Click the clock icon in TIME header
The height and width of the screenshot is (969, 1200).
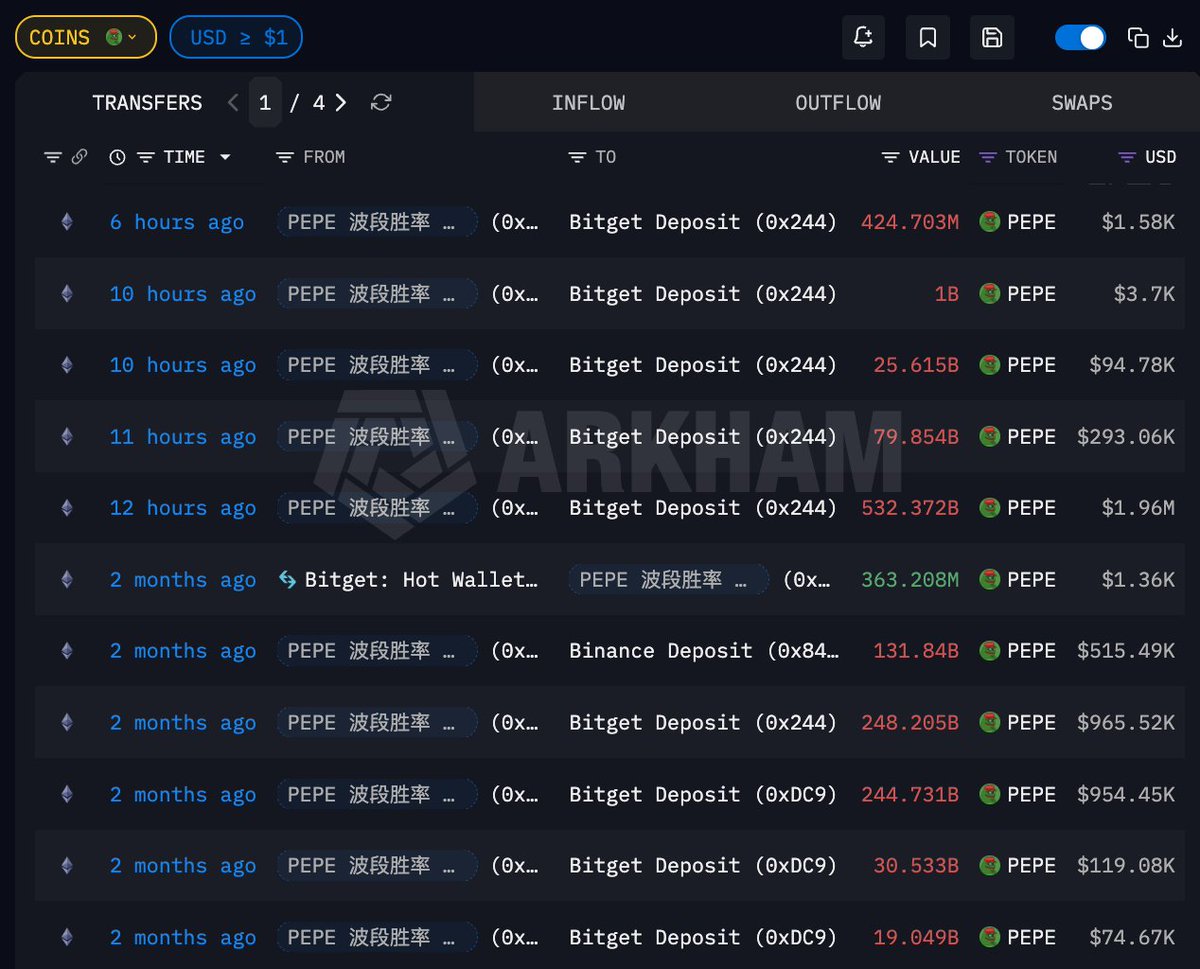click(117, 157)
